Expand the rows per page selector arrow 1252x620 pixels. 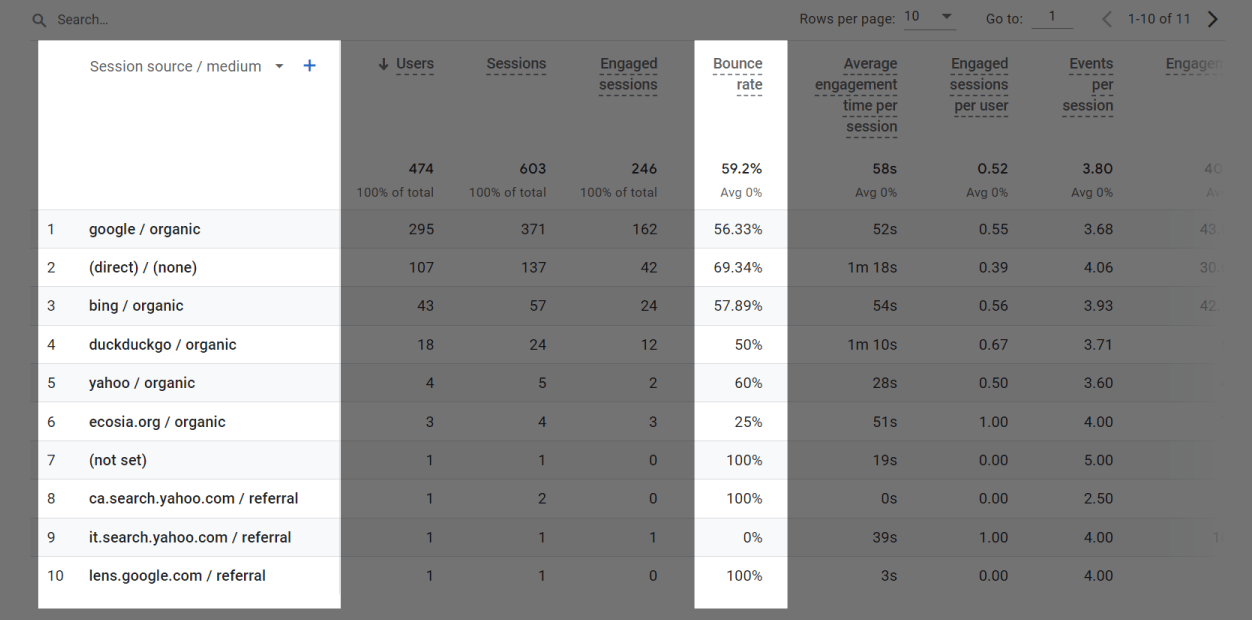(945, 17)
